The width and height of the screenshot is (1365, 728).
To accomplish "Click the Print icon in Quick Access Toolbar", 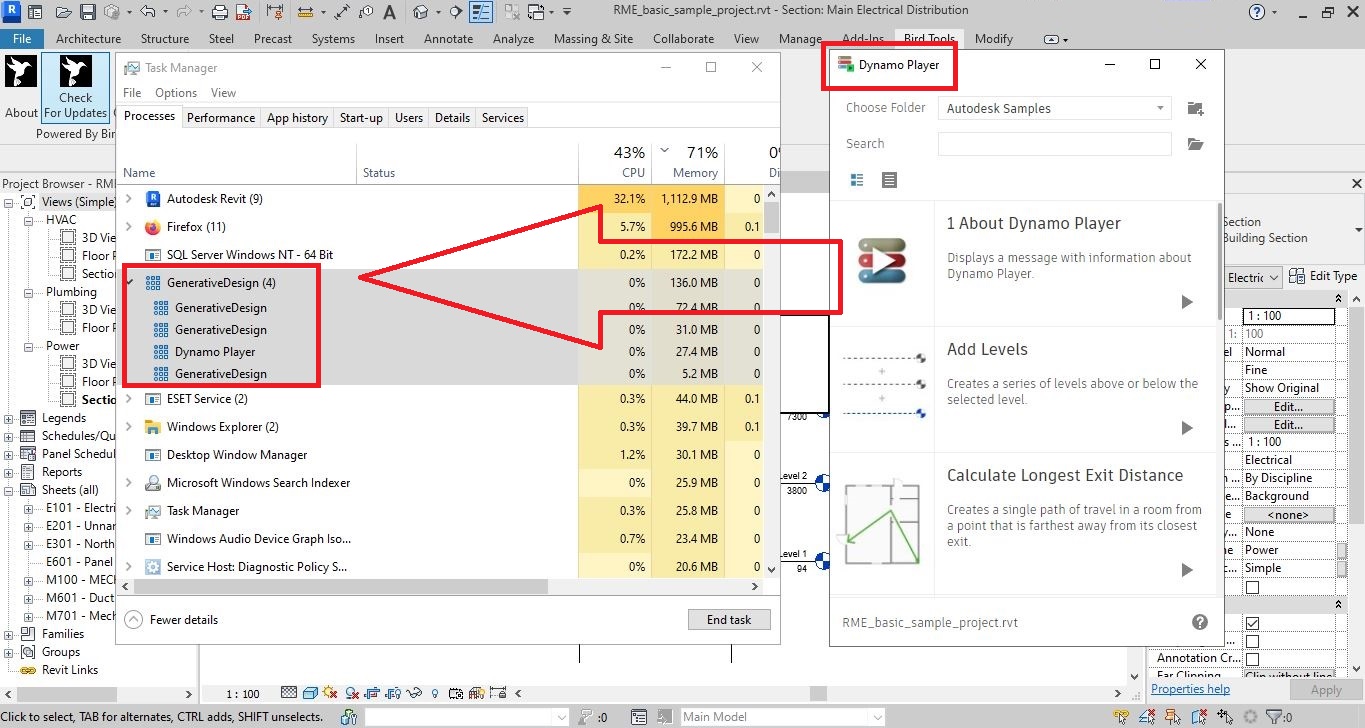I will click(x=221, y=11).
